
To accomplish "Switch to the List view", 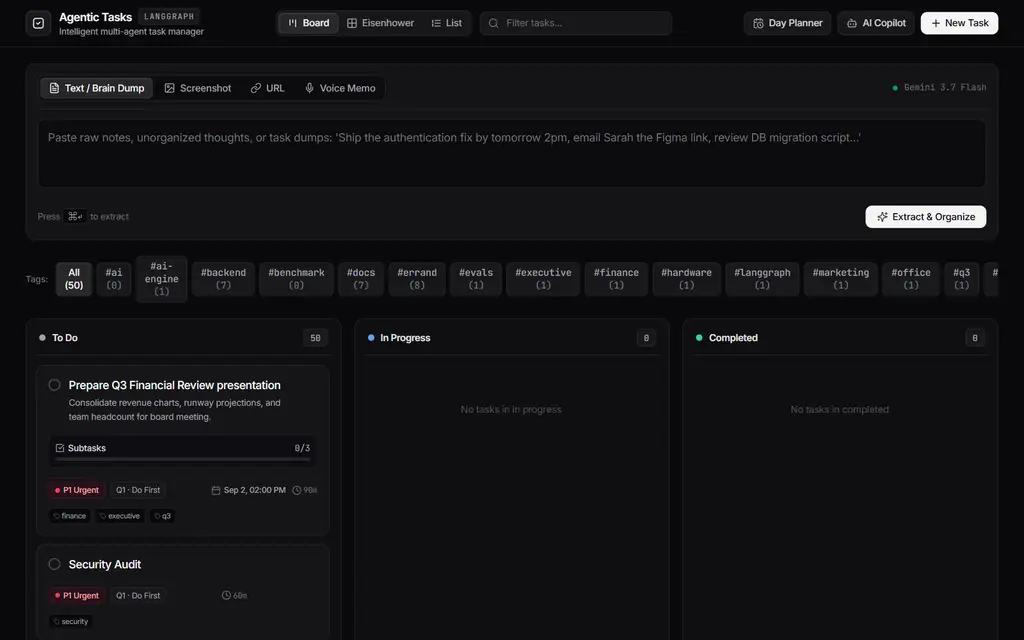I will [447, 24].
